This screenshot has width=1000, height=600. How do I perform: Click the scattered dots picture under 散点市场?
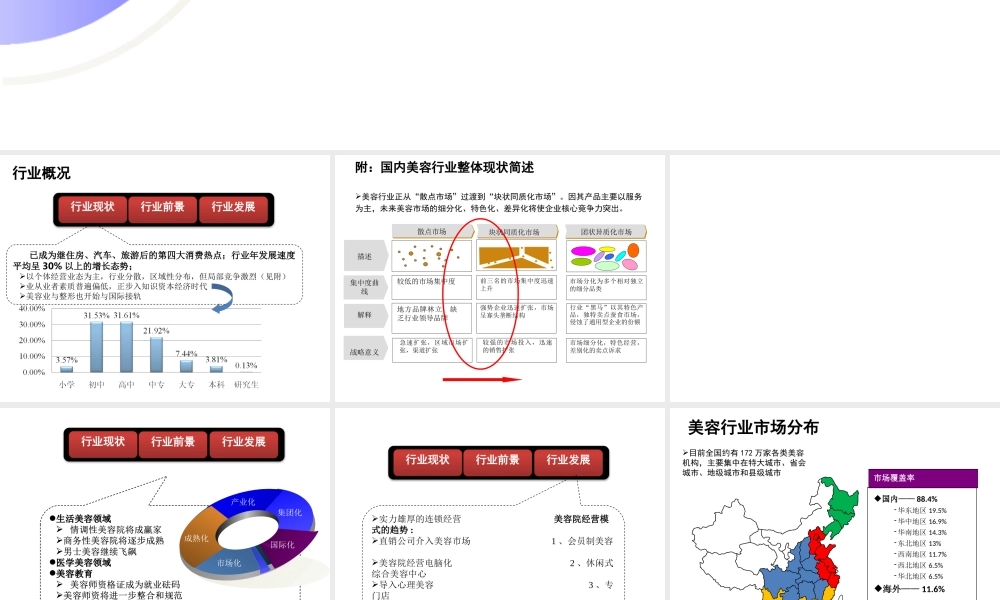[x=431, y=256]
